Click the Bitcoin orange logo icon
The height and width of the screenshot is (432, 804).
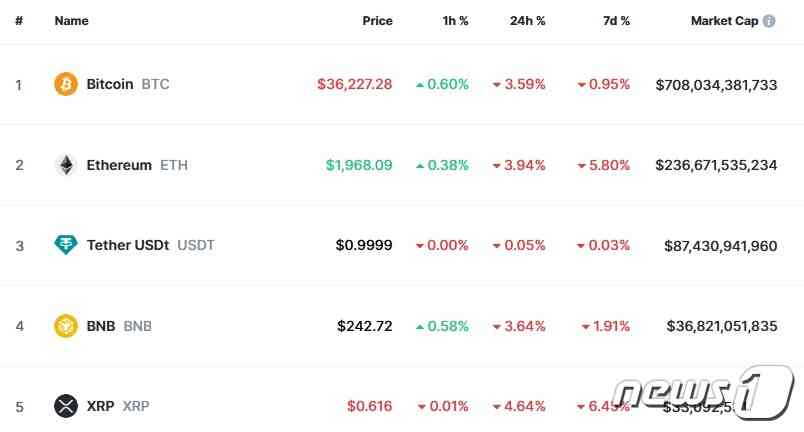click(66, 84)
